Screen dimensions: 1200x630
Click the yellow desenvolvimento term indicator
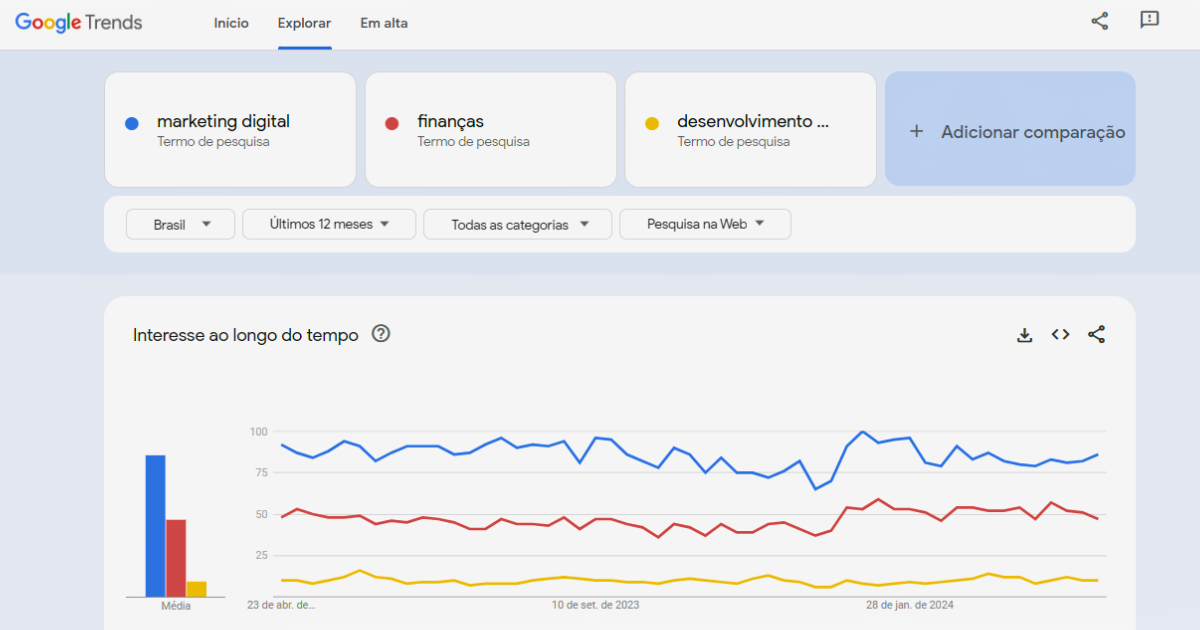(x=652, y=122)
